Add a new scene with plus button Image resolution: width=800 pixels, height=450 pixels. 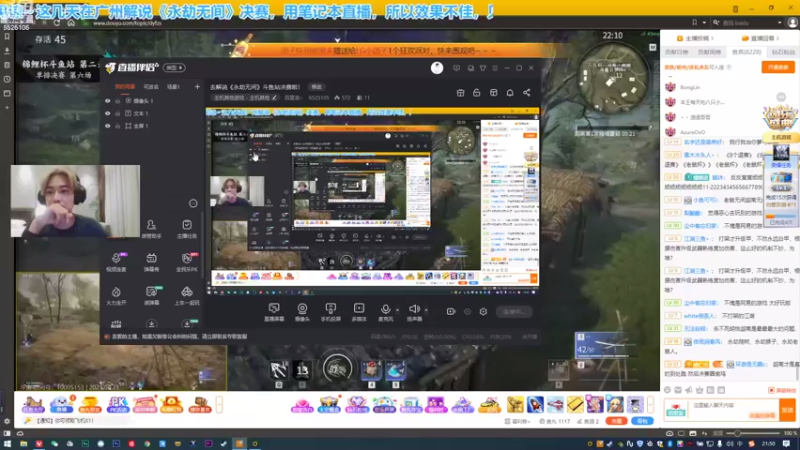pos(197,87)
